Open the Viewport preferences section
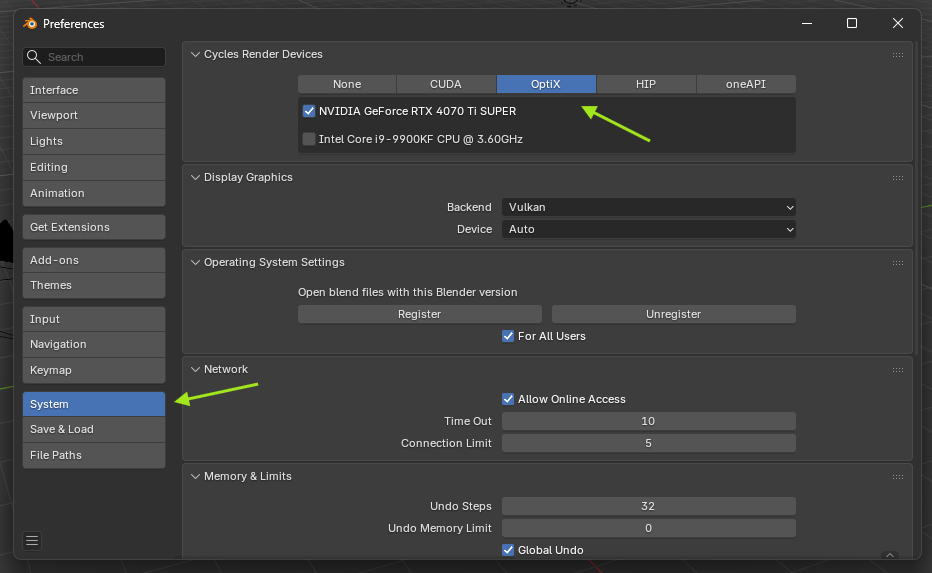 94,115
